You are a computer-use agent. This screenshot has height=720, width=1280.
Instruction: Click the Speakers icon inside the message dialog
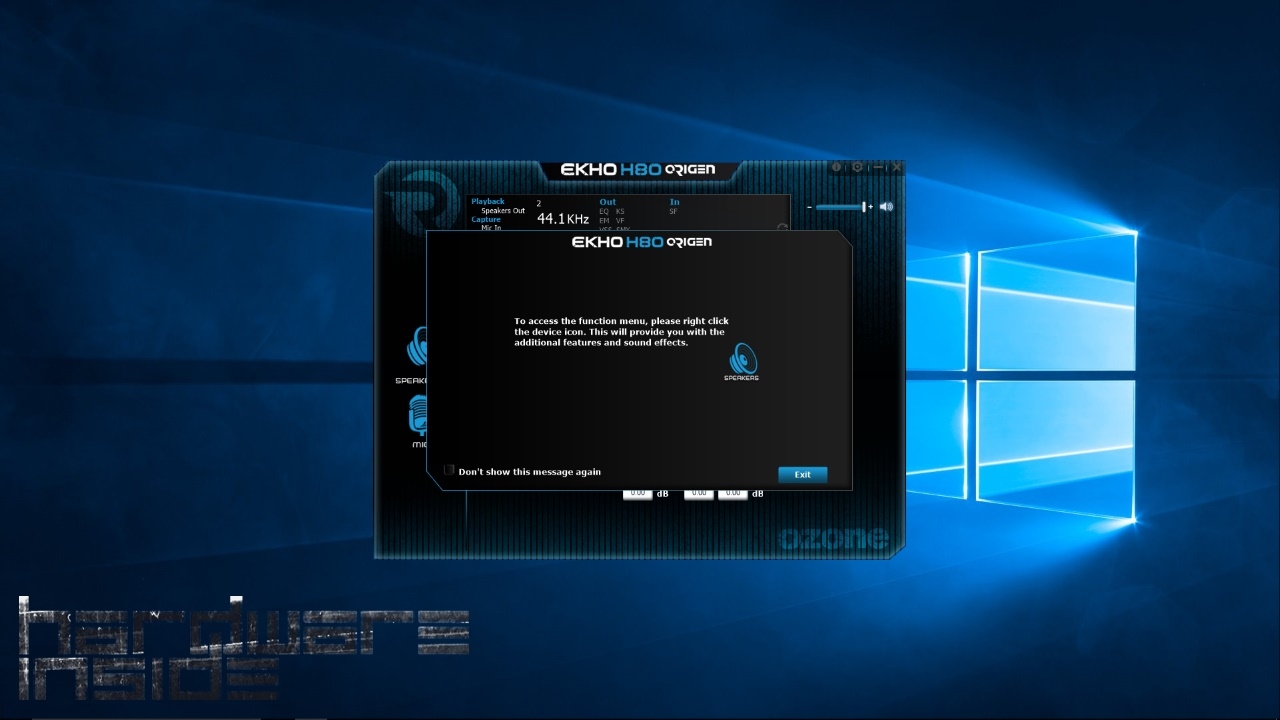(x=742, y=361)
